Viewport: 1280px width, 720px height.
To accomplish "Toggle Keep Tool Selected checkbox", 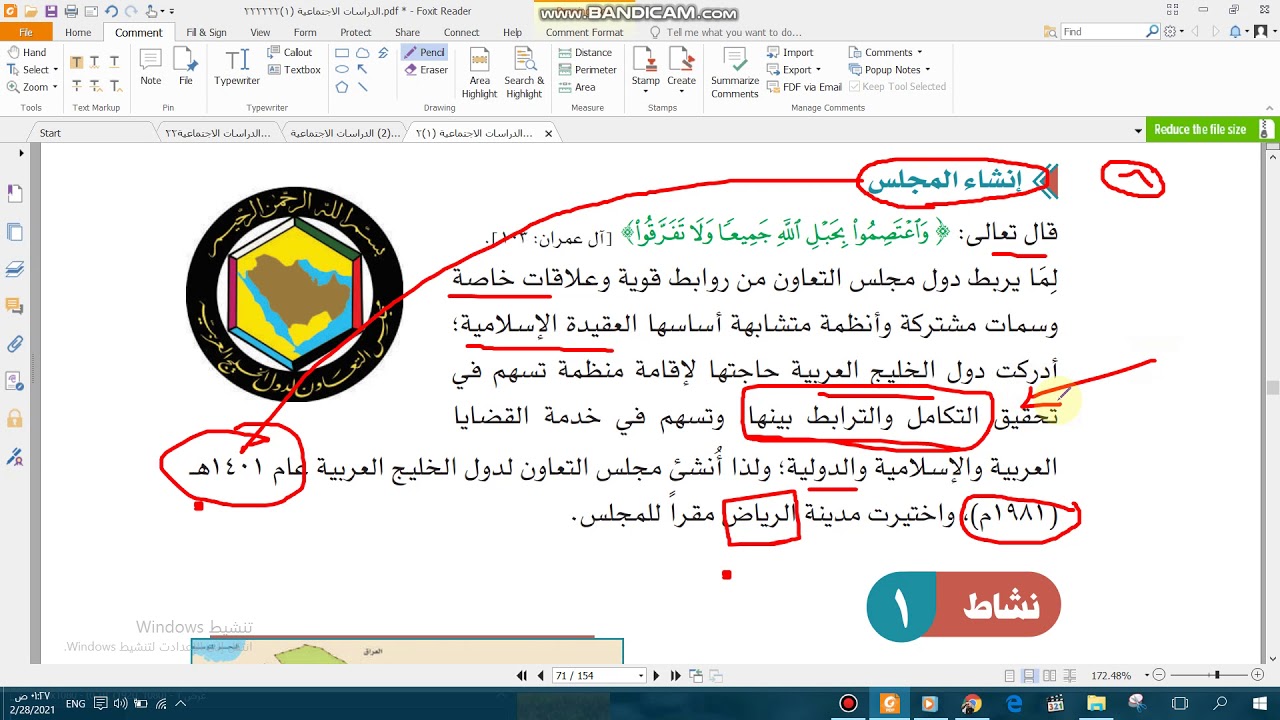I will [x=898, y=87].
